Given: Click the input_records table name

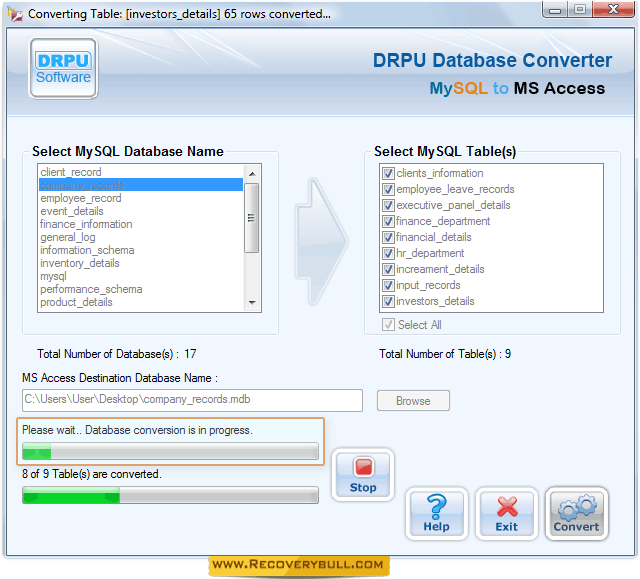Looking at the screenshot, I should click(428, 285).
